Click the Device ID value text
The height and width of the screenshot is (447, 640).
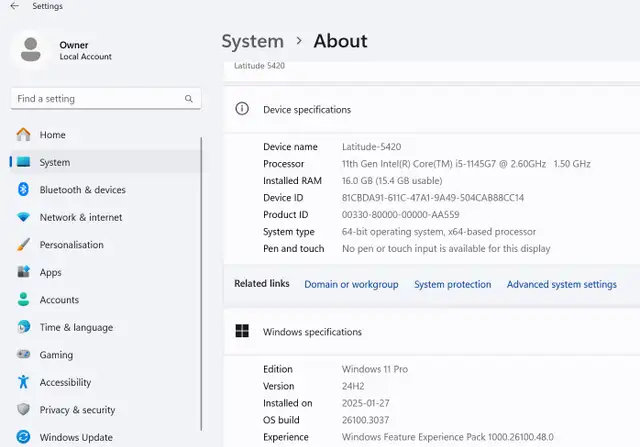pos(433,198)
